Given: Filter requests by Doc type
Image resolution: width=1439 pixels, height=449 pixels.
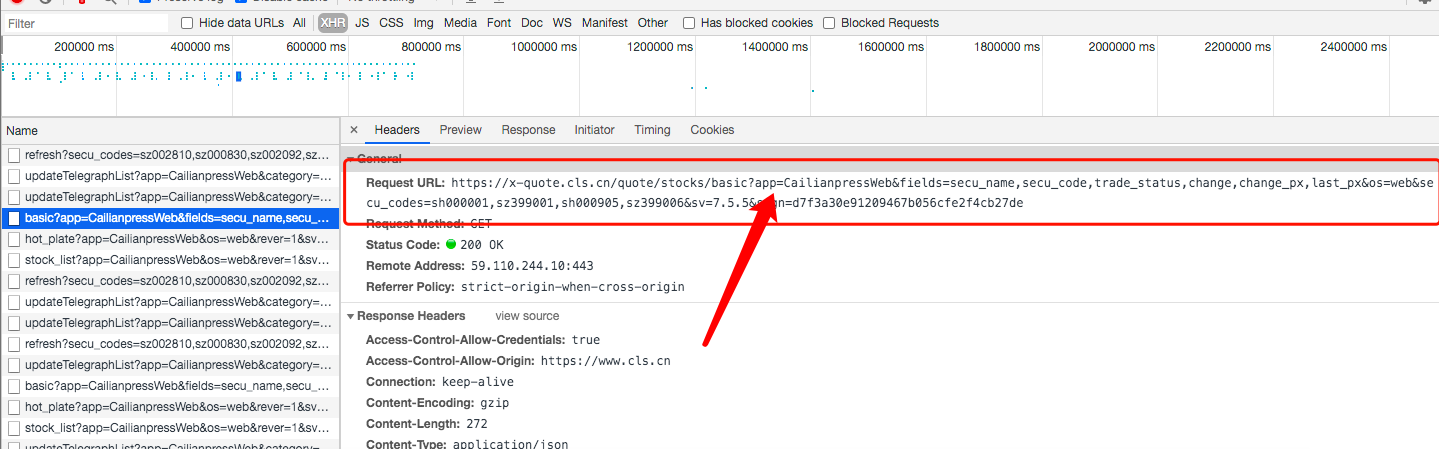Looking at the screenshot, I should point(532,23).
